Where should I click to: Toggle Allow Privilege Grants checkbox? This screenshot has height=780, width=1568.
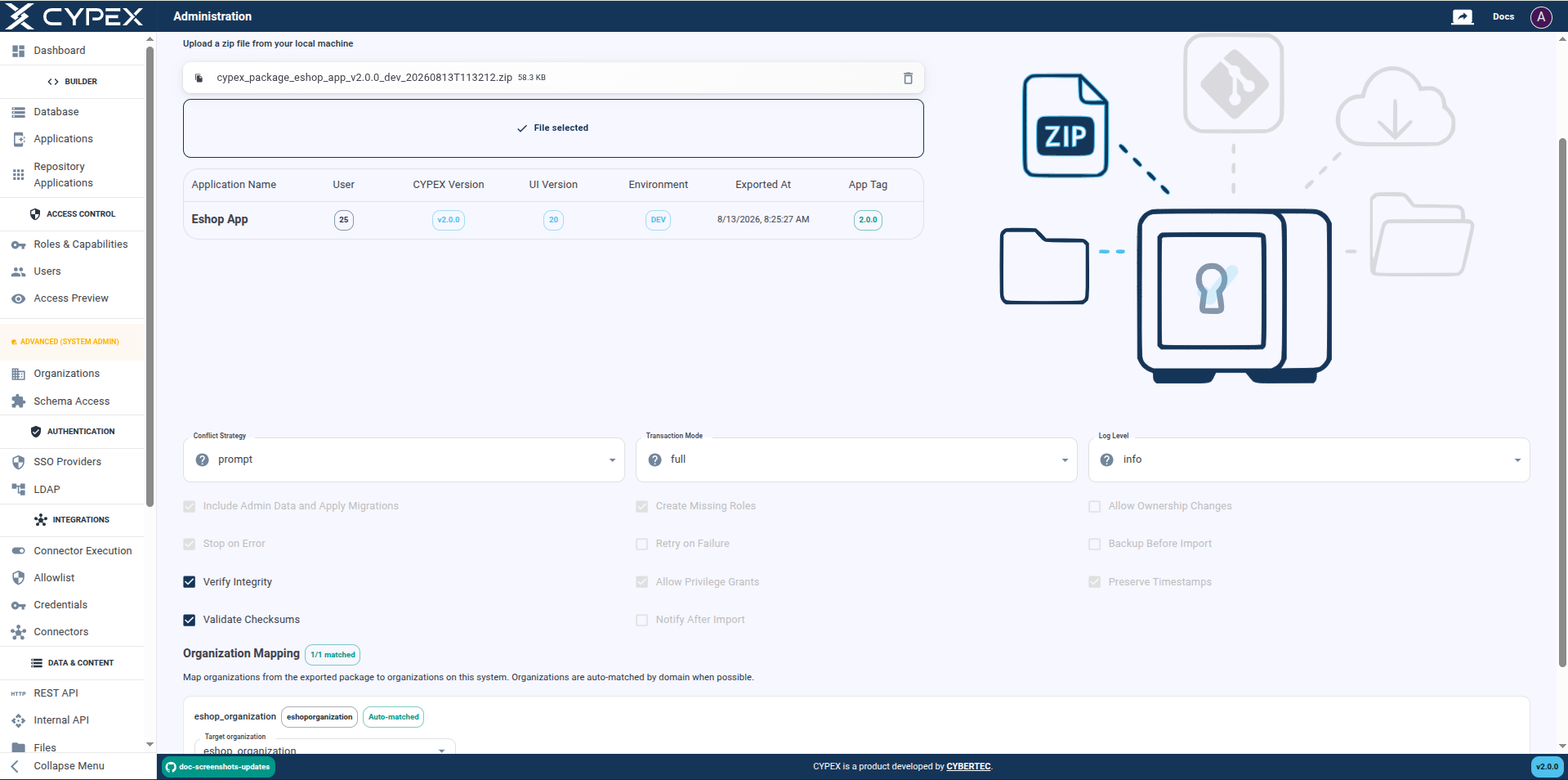pyautogui.click(x=641, y=582)
